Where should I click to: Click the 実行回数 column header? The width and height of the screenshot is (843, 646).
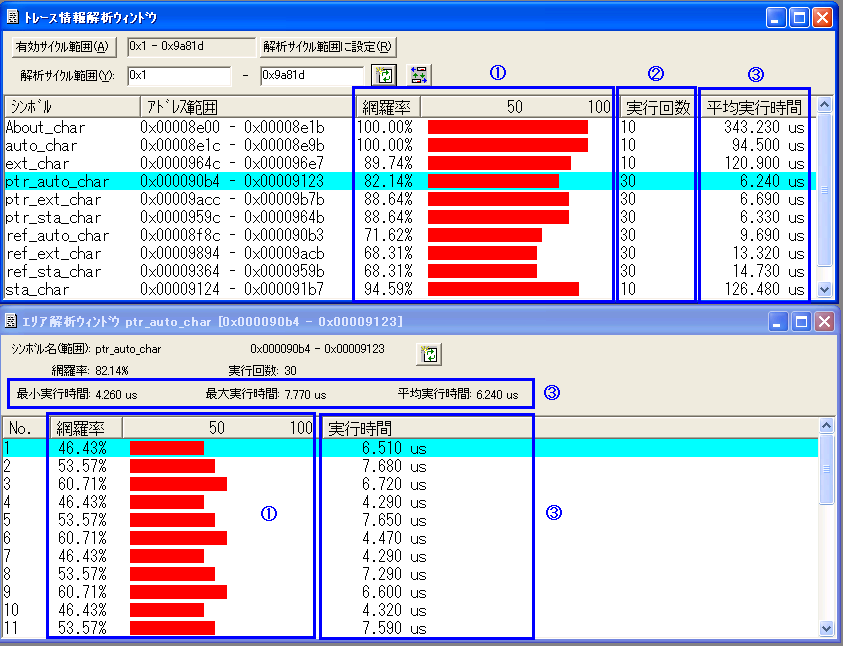pos(657,107)
